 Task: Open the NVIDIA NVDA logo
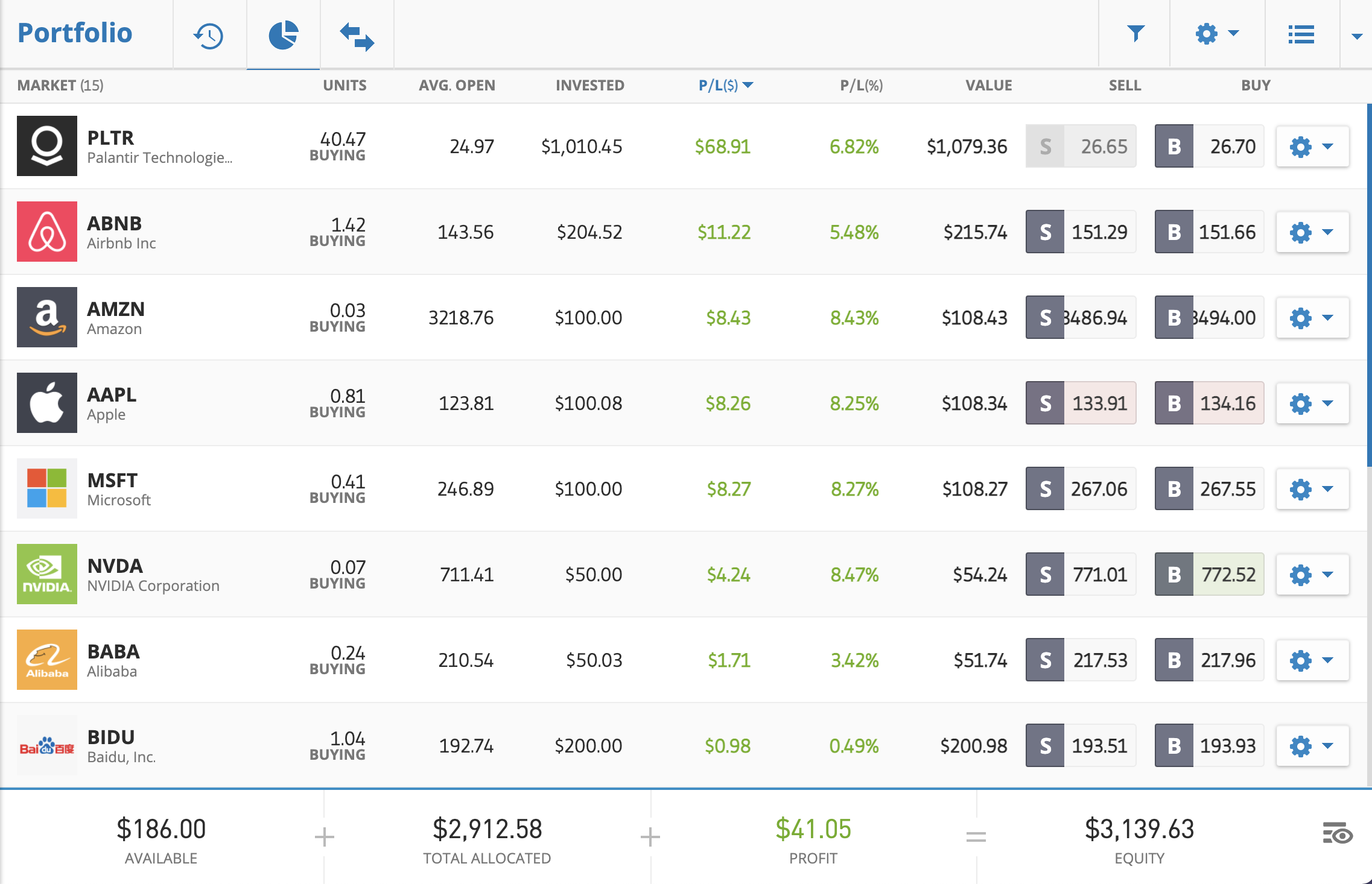(x=47, y=574)
